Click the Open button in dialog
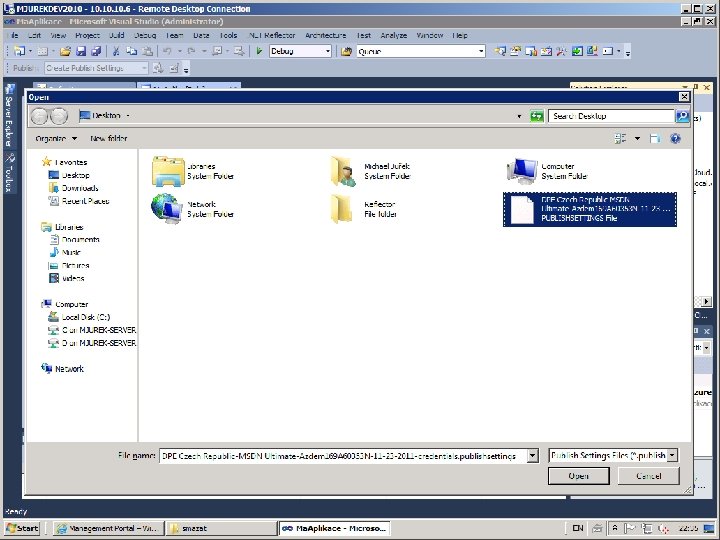This screenshot has width=720, height=540. coord(579,476)
